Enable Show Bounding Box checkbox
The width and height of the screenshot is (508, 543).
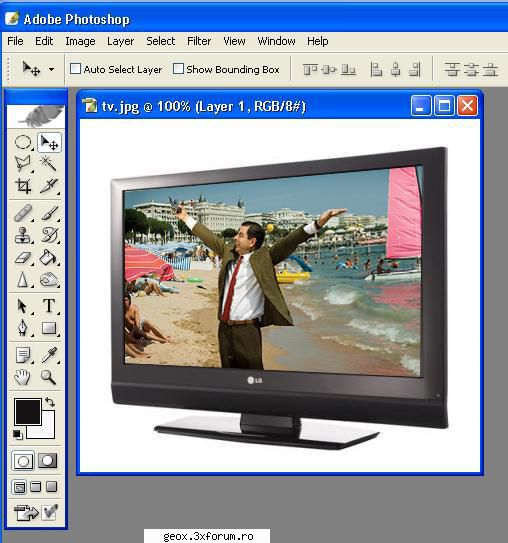pos(178,69)
